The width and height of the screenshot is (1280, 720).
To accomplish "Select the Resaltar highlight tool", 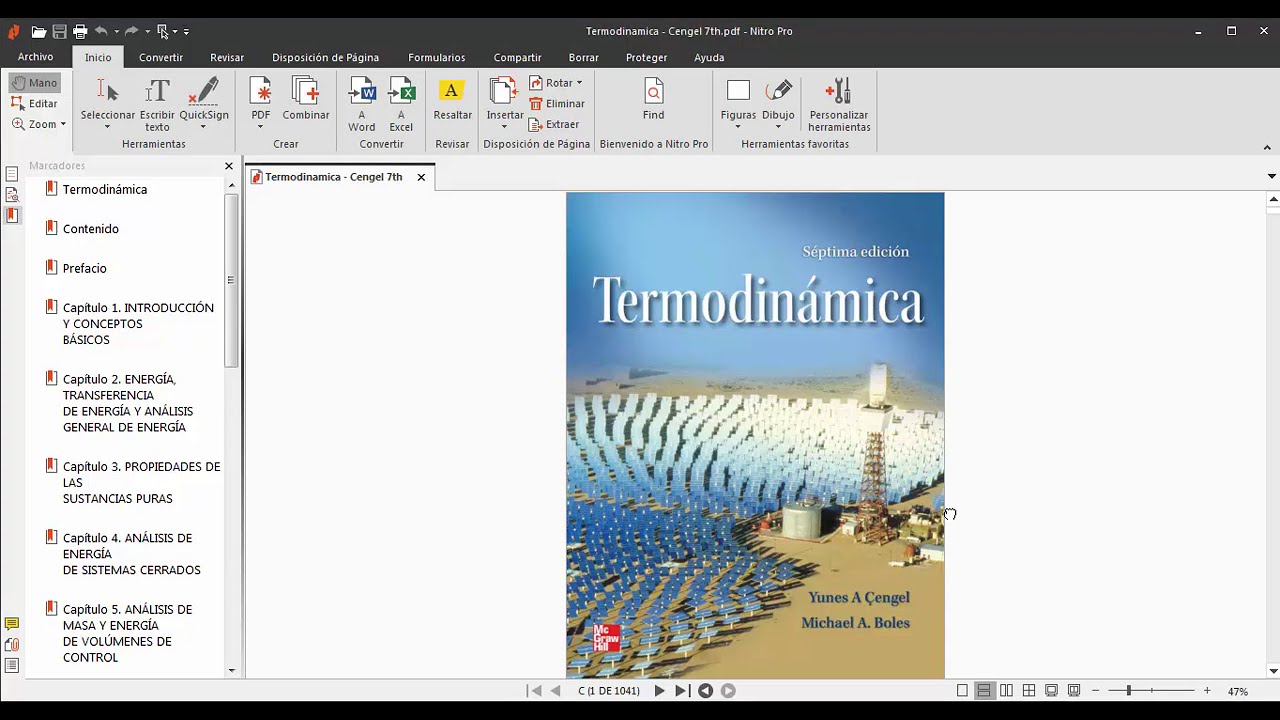I will (x=452, y=99).
